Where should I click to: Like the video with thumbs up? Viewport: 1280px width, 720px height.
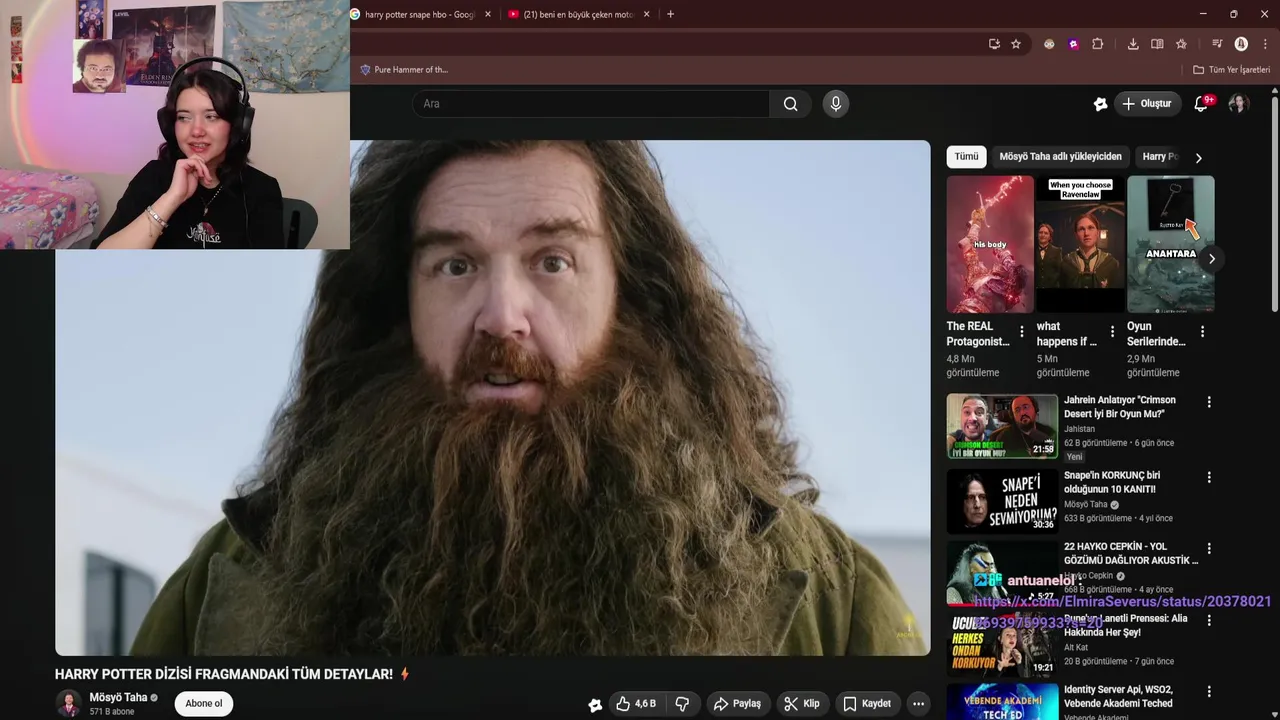[x=636, y=704]
